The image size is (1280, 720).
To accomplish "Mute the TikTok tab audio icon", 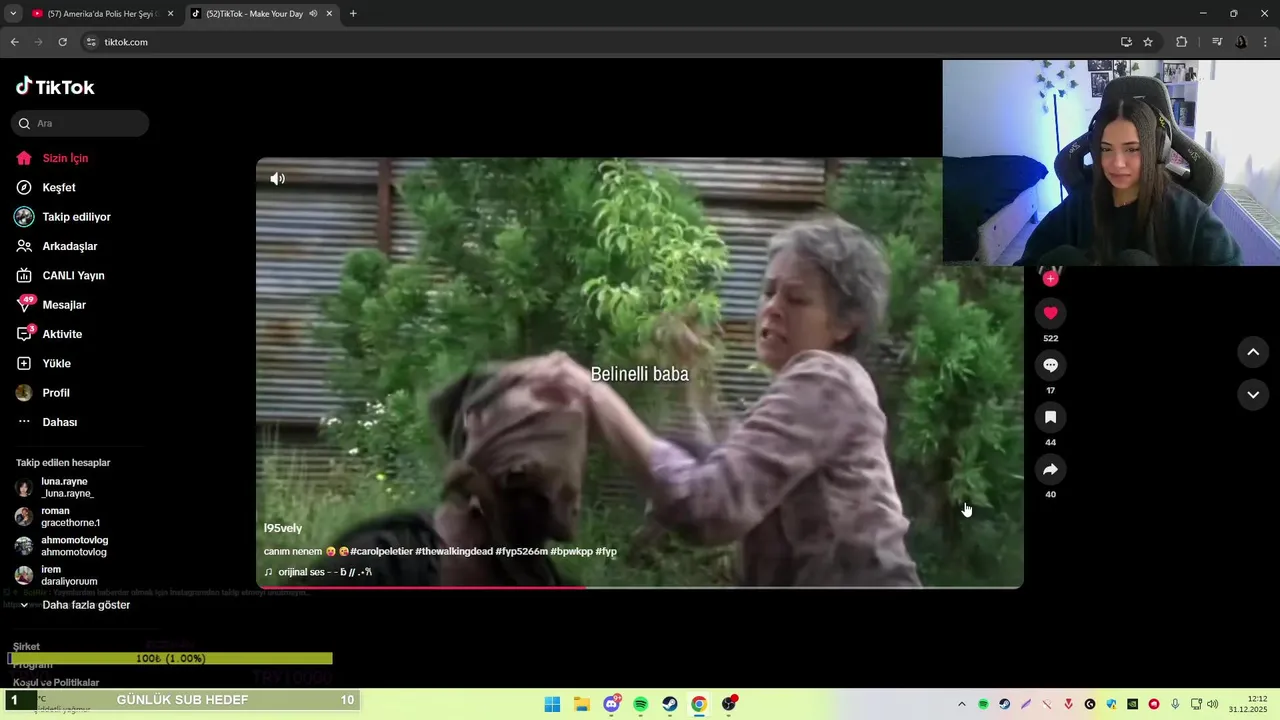I will [313, 14].
